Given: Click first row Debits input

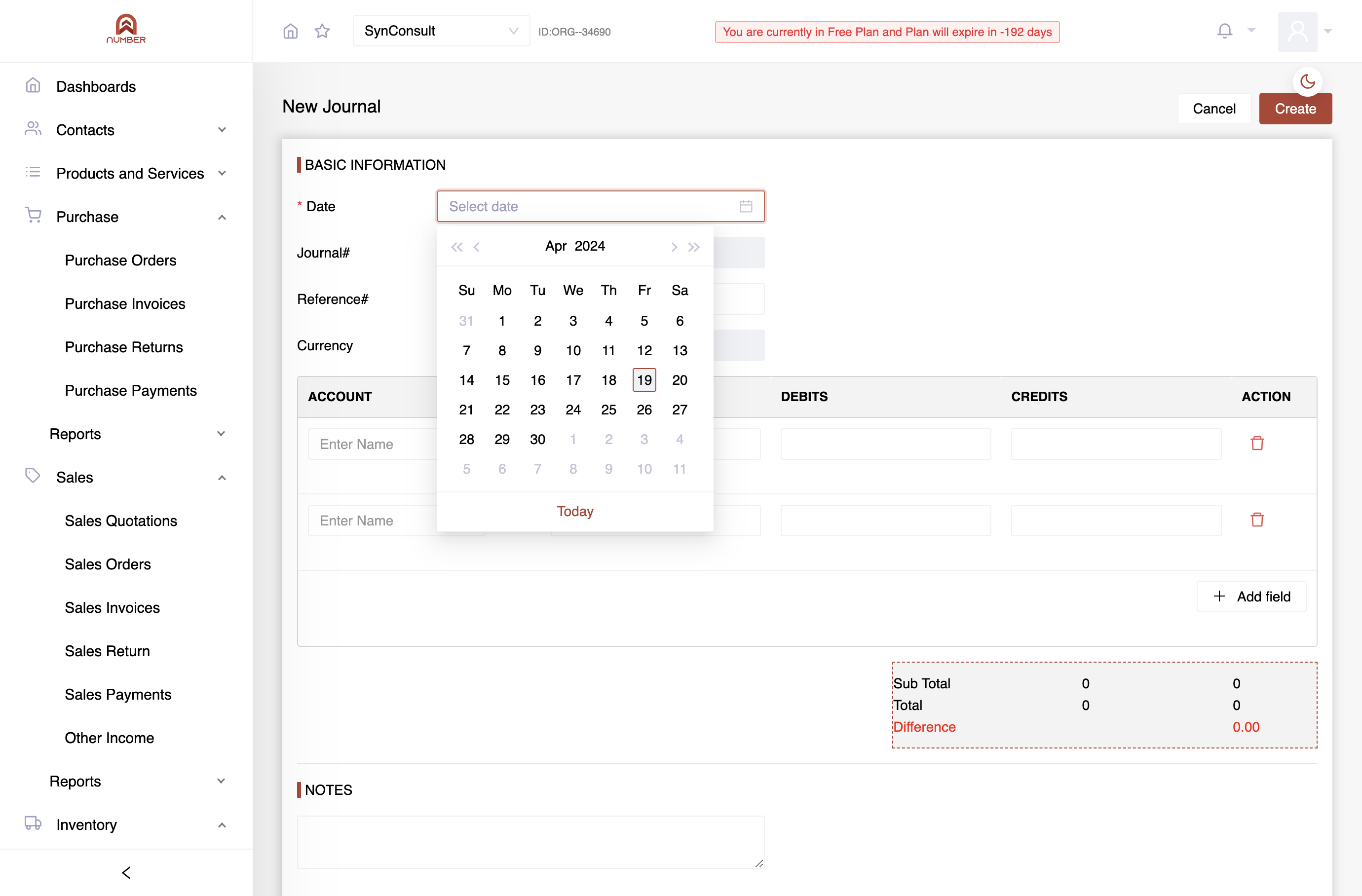Looking at the screenshot, I should [x=885, y=444].
